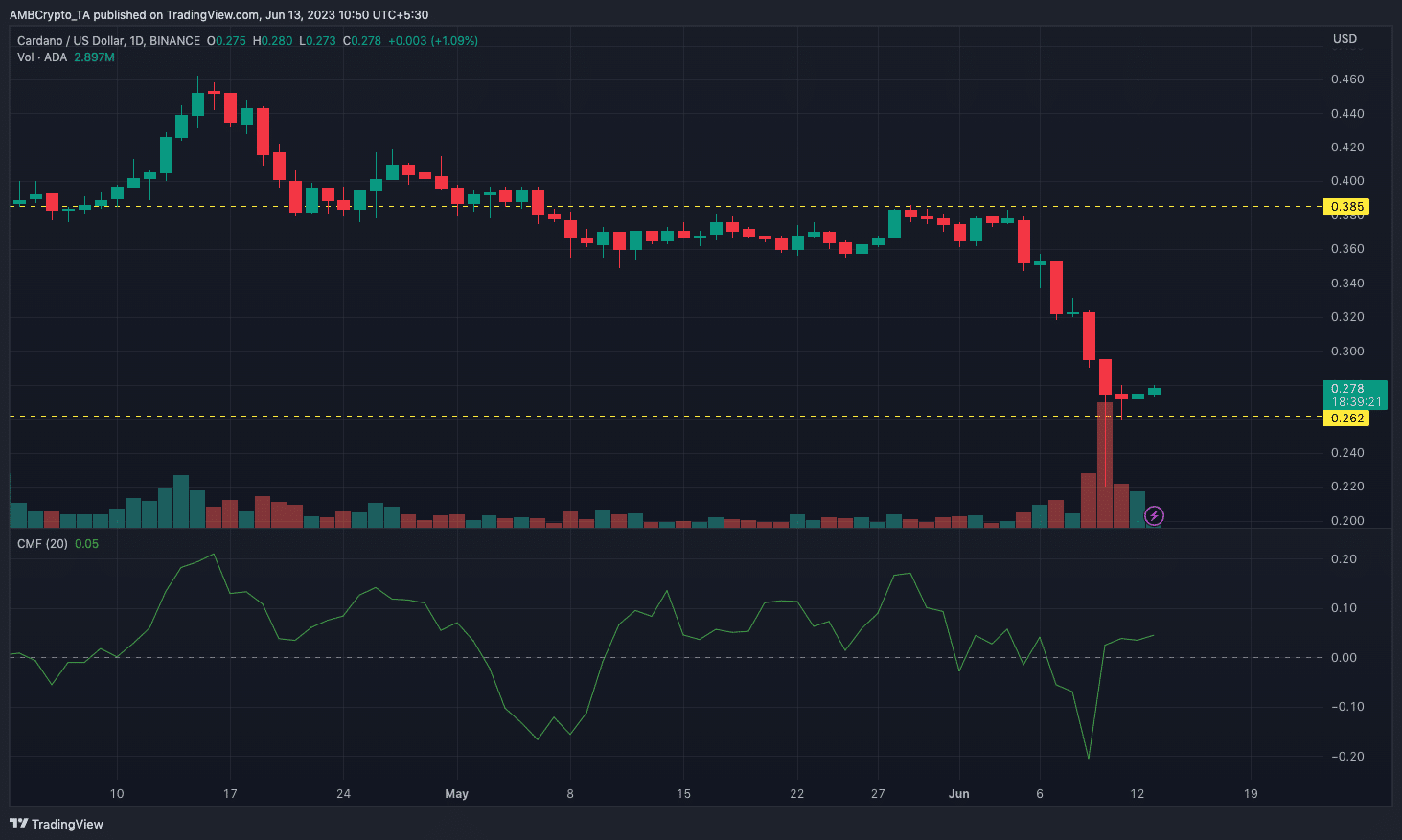1402x840 pixels.
Task: Click the CMF value 0.05 readout
Action: [86, 544]
